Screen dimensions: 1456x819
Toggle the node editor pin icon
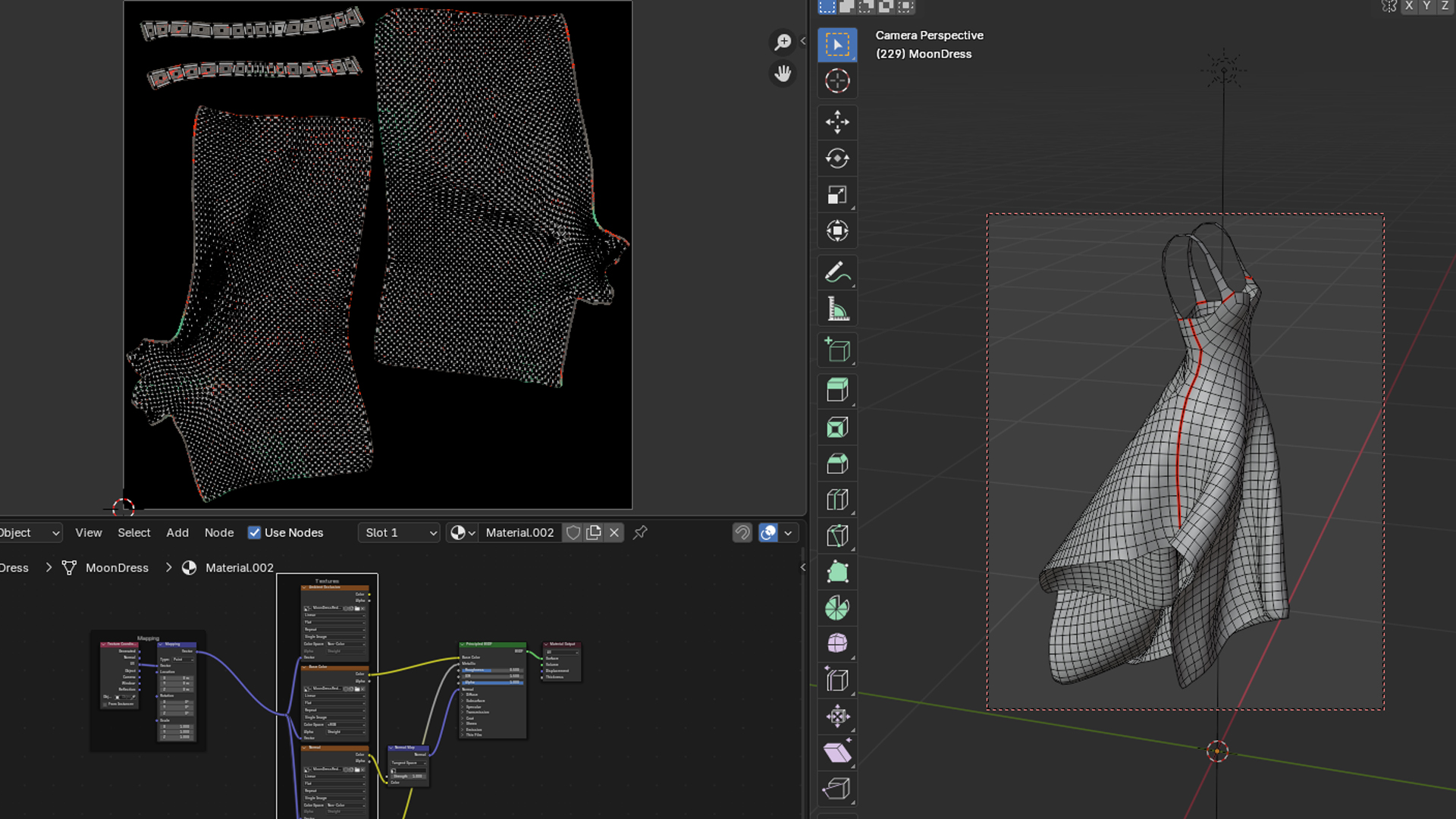point(640,532)
